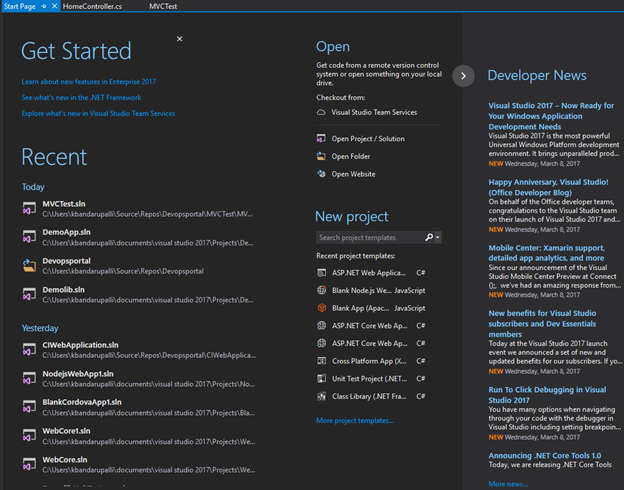The width and height of the screenshot is (624, 490).
Task: Collapse the Developer News panel with the chevron
Action: tap(463, 76)
